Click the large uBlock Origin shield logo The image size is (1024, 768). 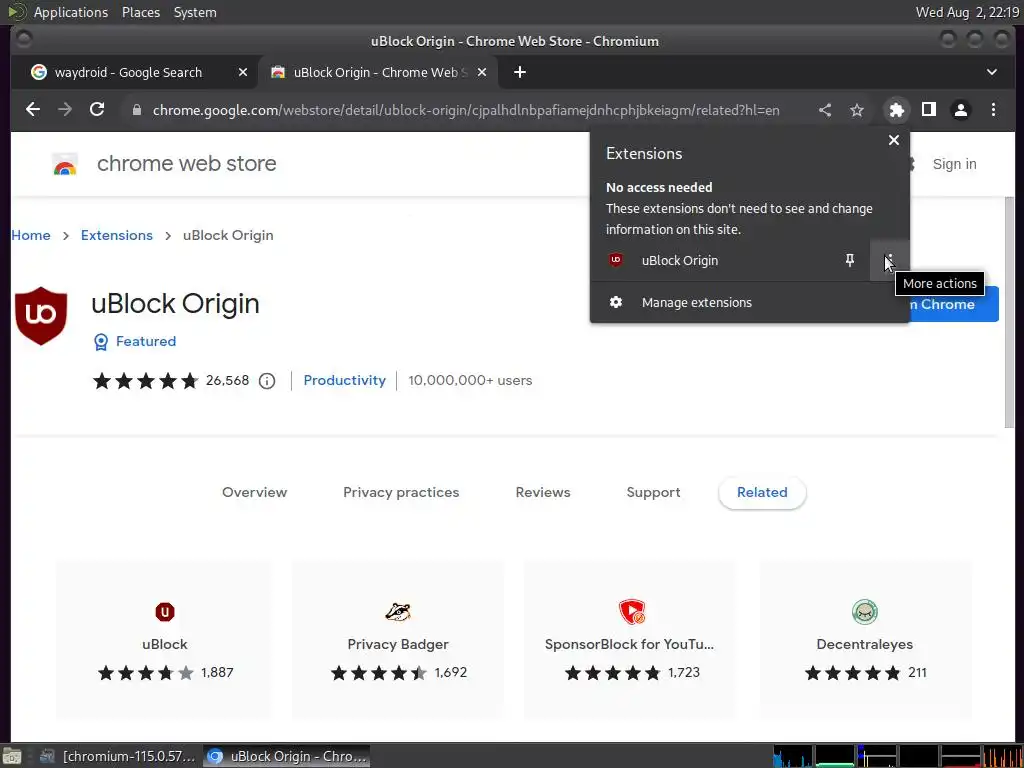click(x=41, y=316)
